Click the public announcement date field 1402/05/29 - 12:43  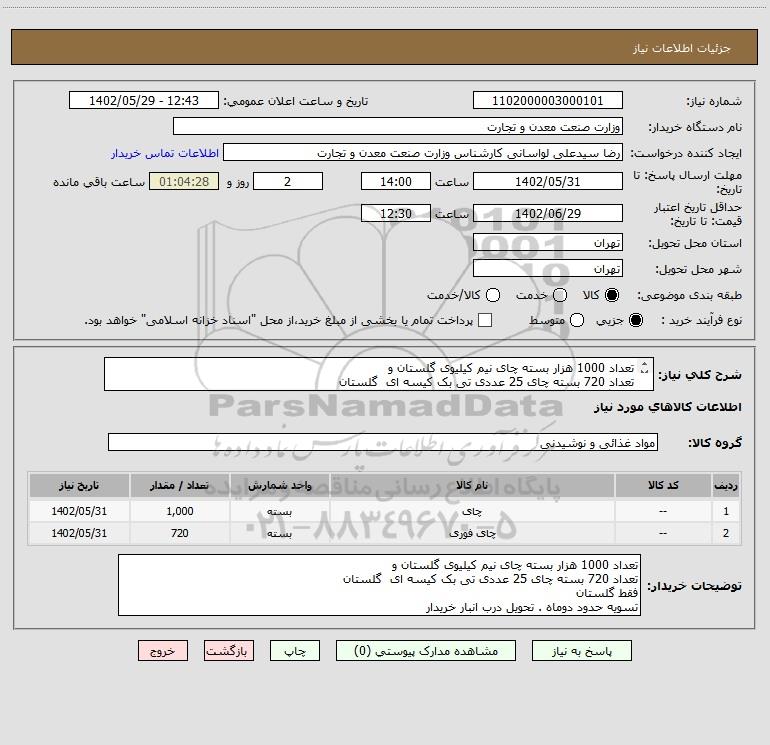click(144, 100)
